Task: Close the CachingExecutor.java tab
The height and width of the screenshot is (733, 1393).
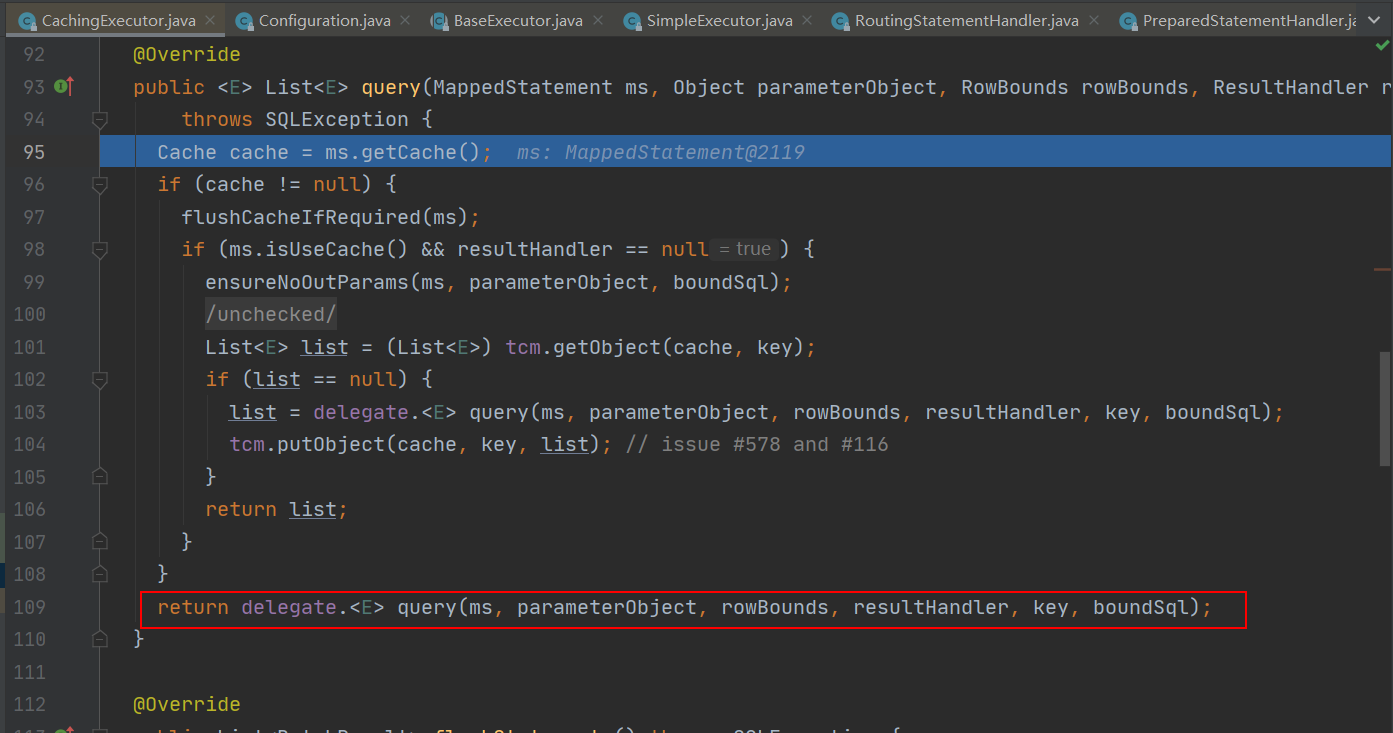Action: tap(209, 20)
